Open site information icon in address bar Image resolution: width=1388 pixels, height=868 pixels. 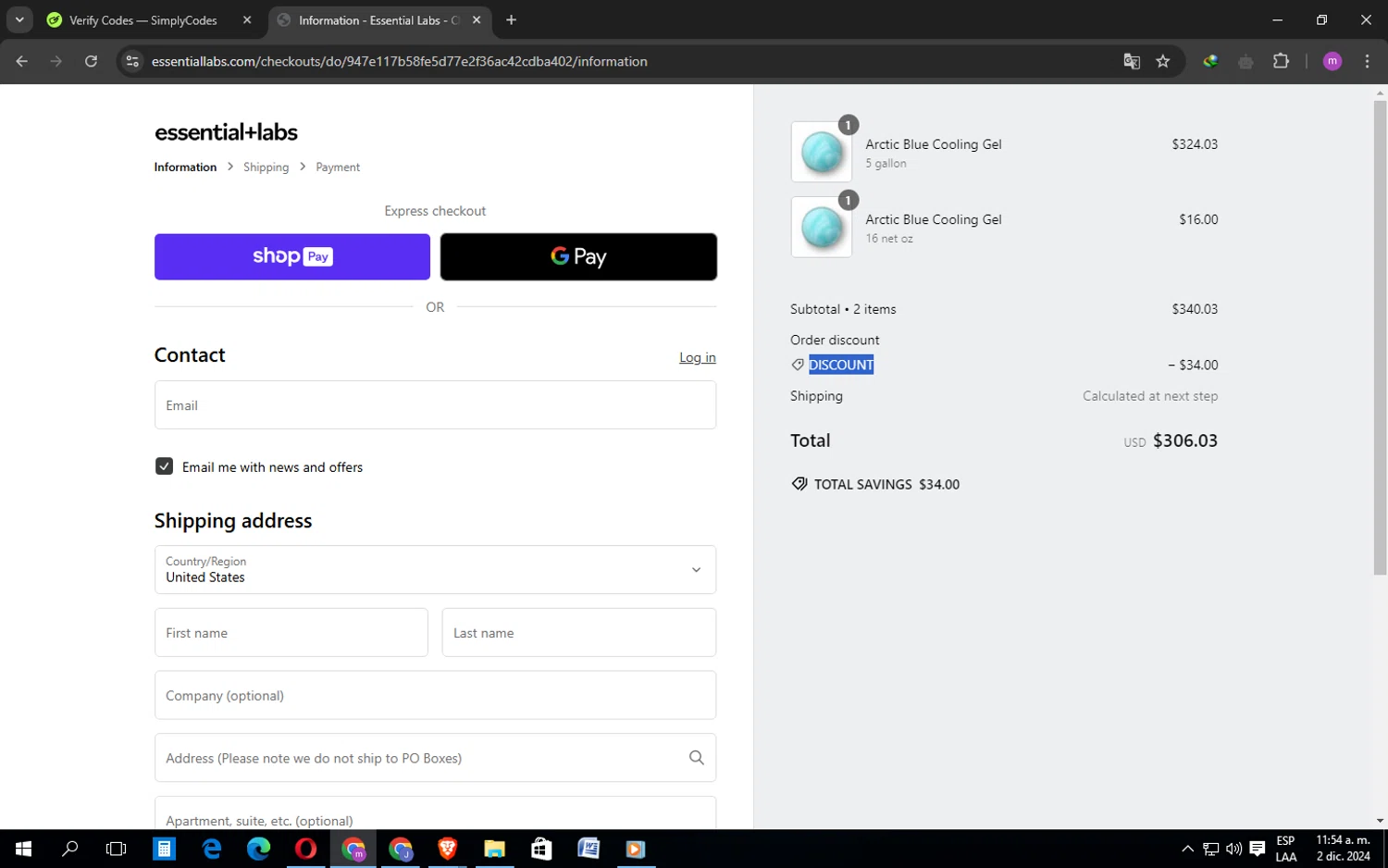(x=132, y=61)
